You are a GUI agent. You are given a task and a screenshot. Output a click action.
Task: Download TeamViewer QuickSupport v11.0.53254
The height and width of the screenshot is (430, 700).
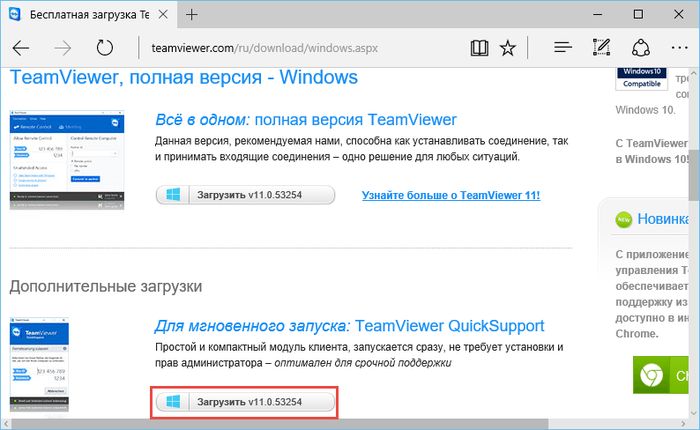pyautogui.click(x=245, y=401)
